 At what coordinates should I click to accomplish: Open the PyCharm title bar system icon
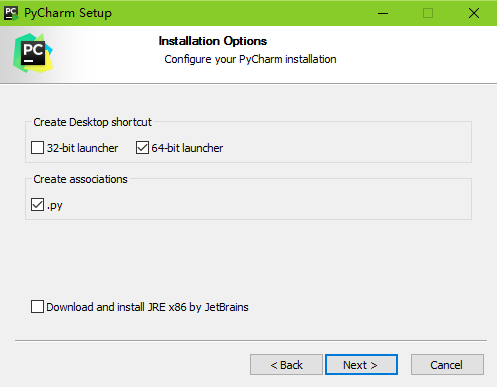click(x=11, y=13)
